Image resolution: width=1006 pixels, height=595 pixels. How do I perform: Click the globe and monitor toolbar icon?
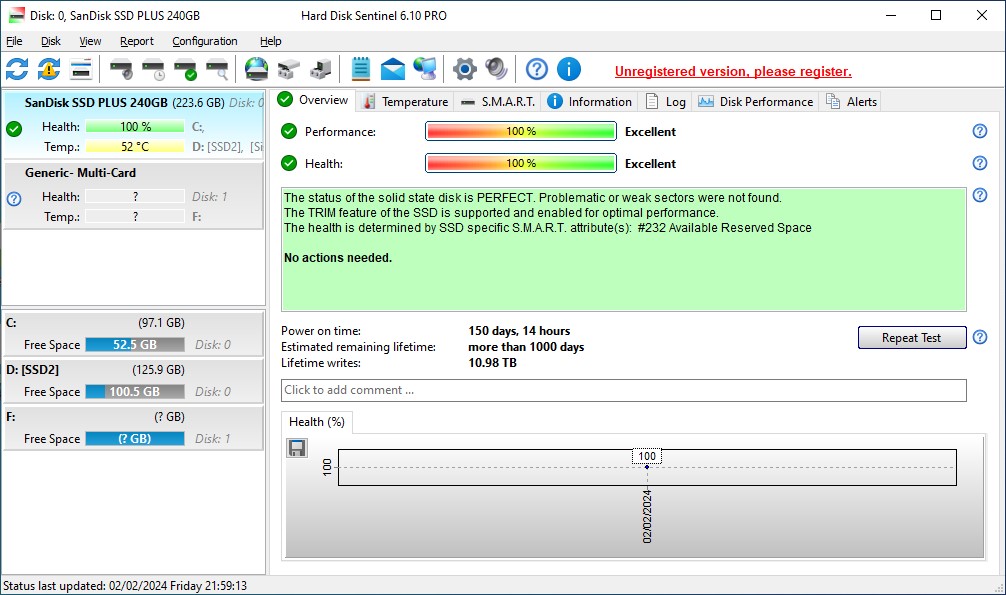(425, 69)
